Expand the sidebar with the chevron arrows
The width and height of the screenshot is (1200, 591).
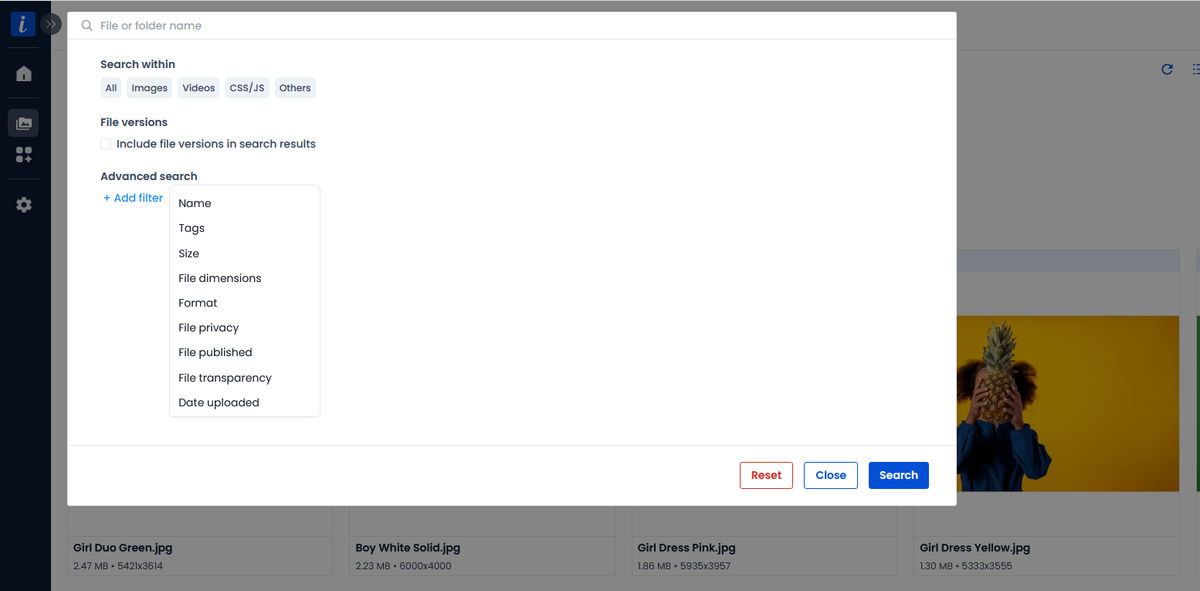point(51,23)
